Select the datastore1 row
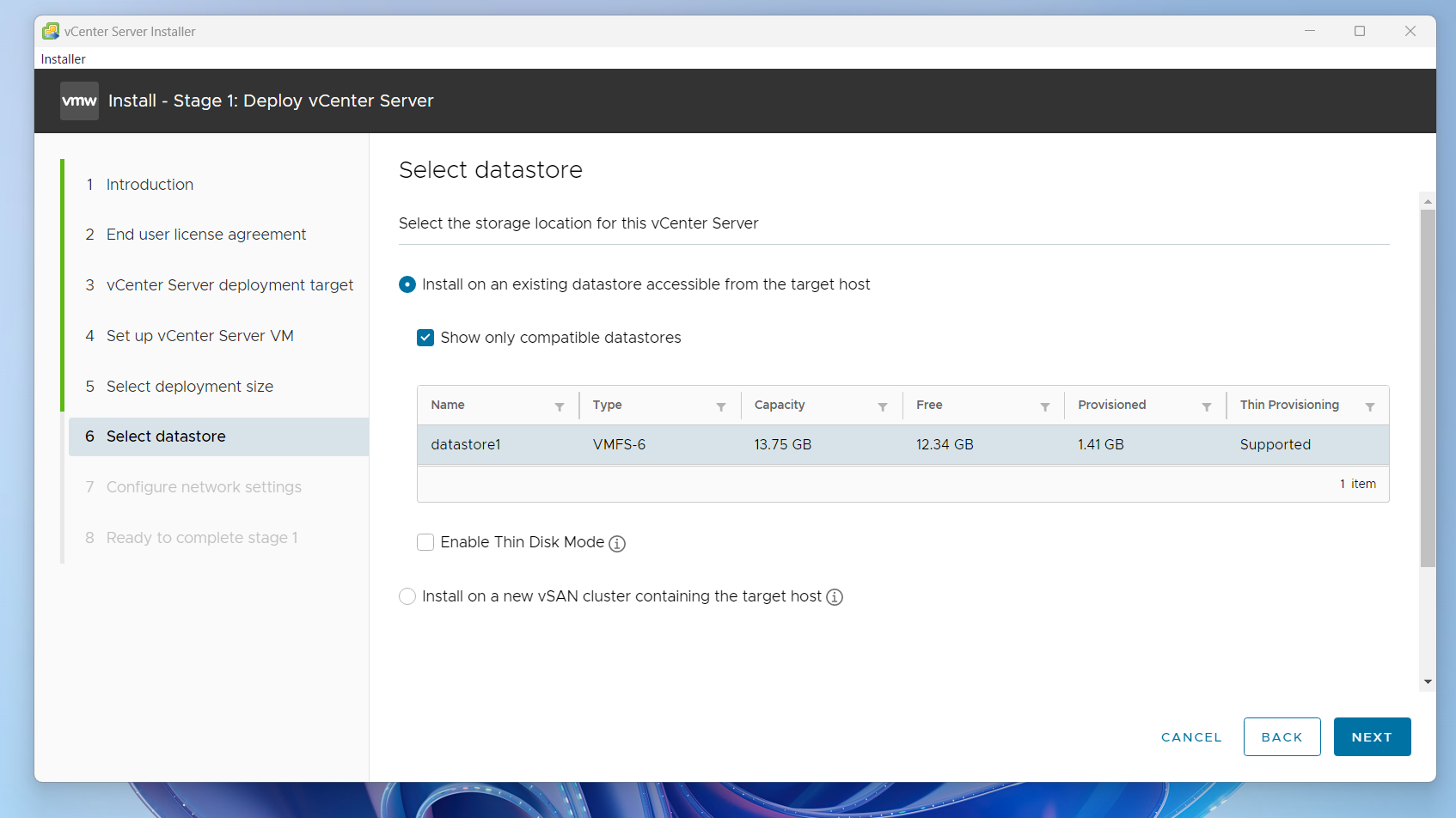 pyautogui.click(x=902, y=445)
